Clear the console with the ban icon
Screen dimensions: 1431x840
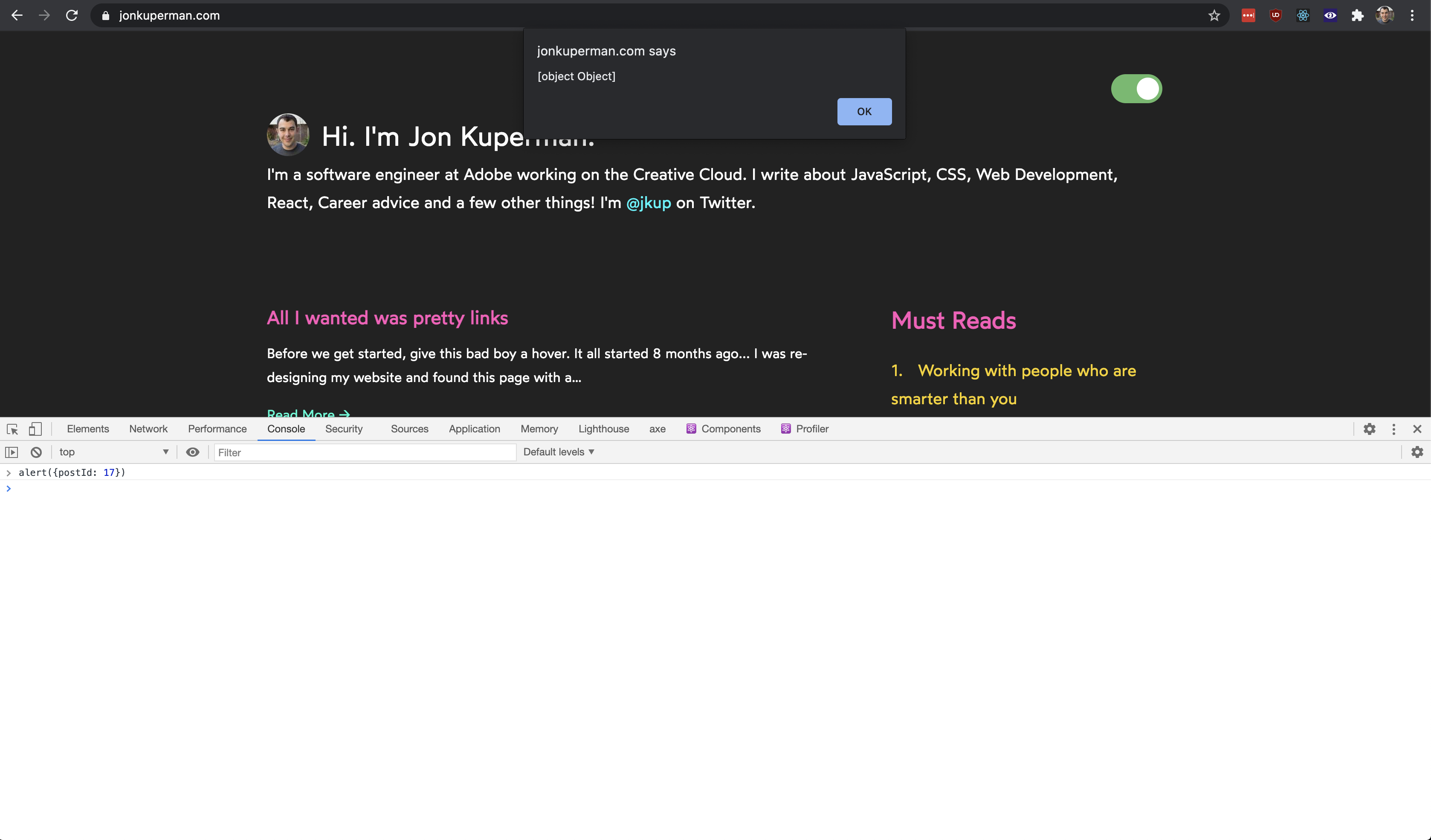pyautogui.click(x=36, y=452)
